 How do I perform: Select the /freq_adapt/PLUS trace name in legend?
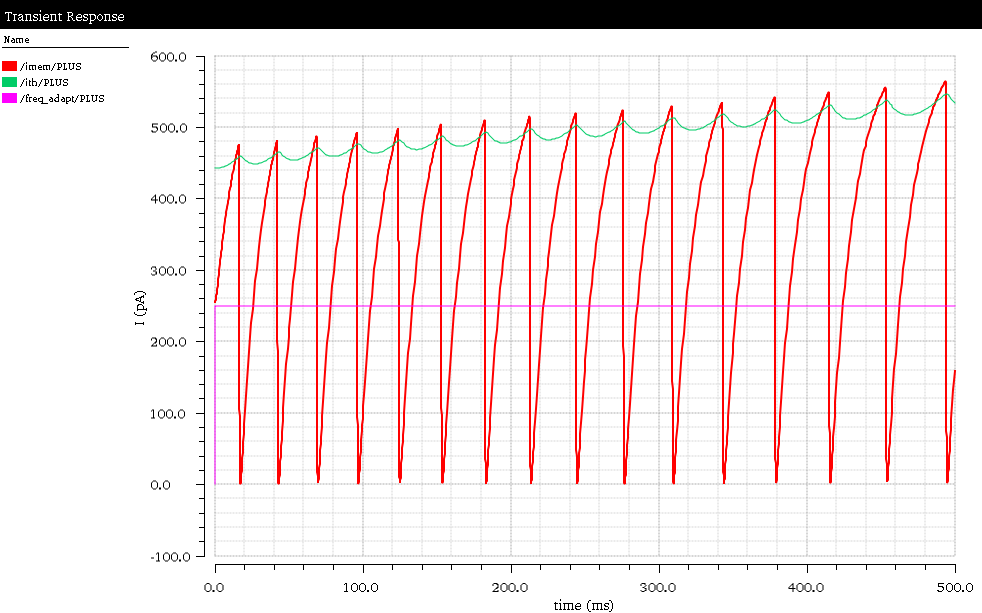pos(63,99)
